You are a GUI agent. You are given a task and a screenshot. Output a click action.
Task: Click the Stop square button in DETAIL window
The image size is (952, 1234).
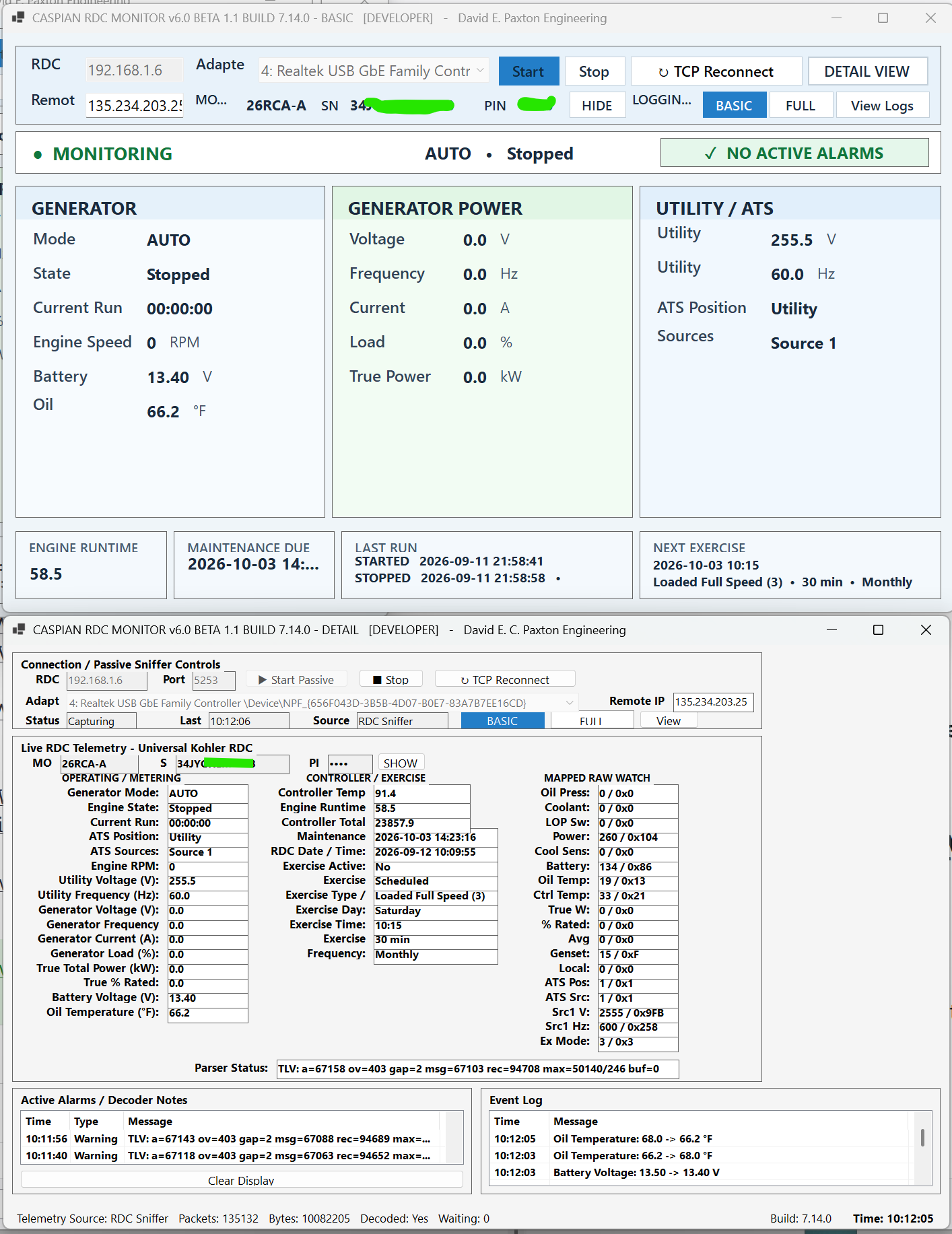(391, 680)
